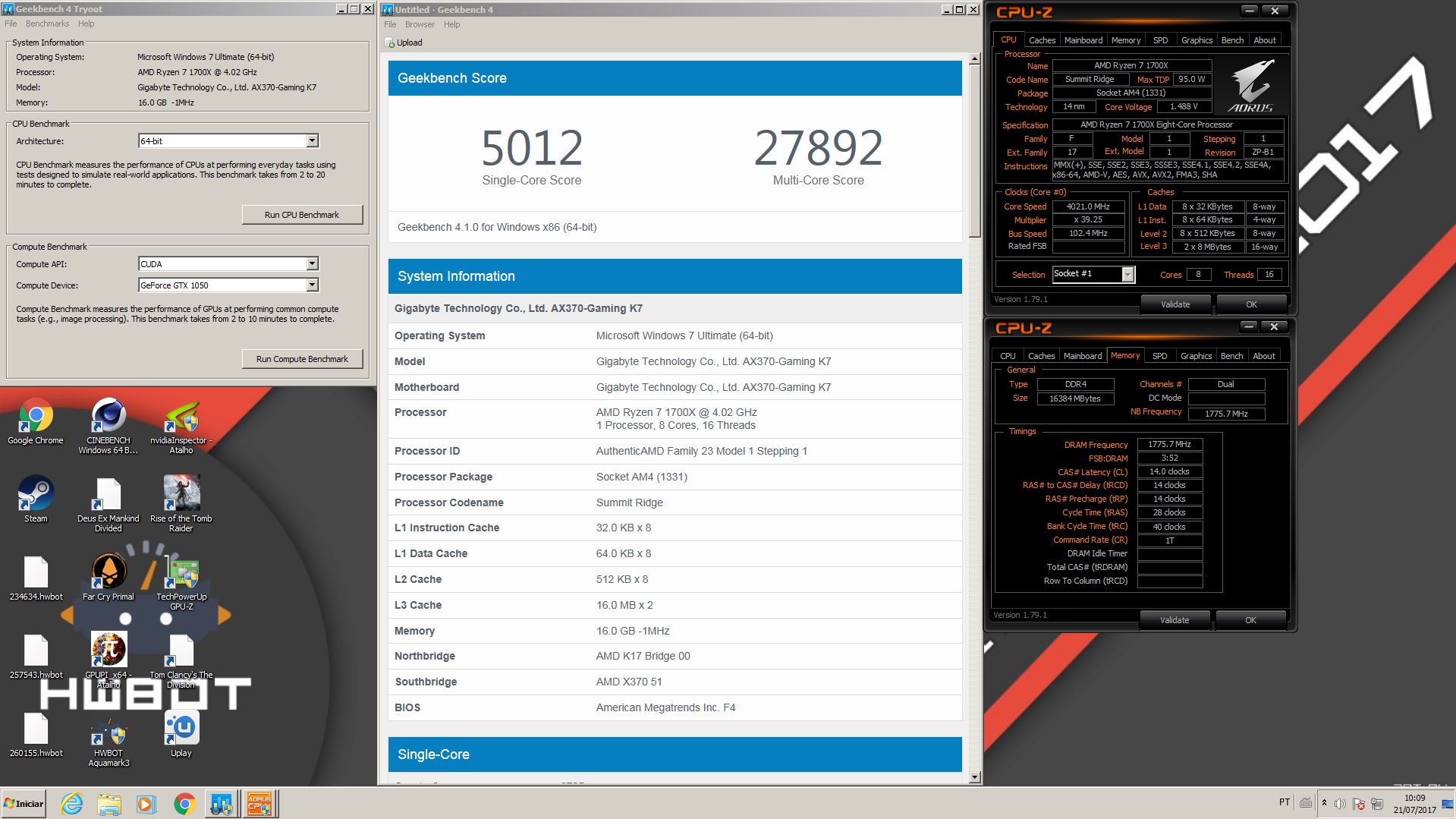Click the keyboard icon next to PT
Screen dimensions: 1456x819
(x=1306, y=803)
